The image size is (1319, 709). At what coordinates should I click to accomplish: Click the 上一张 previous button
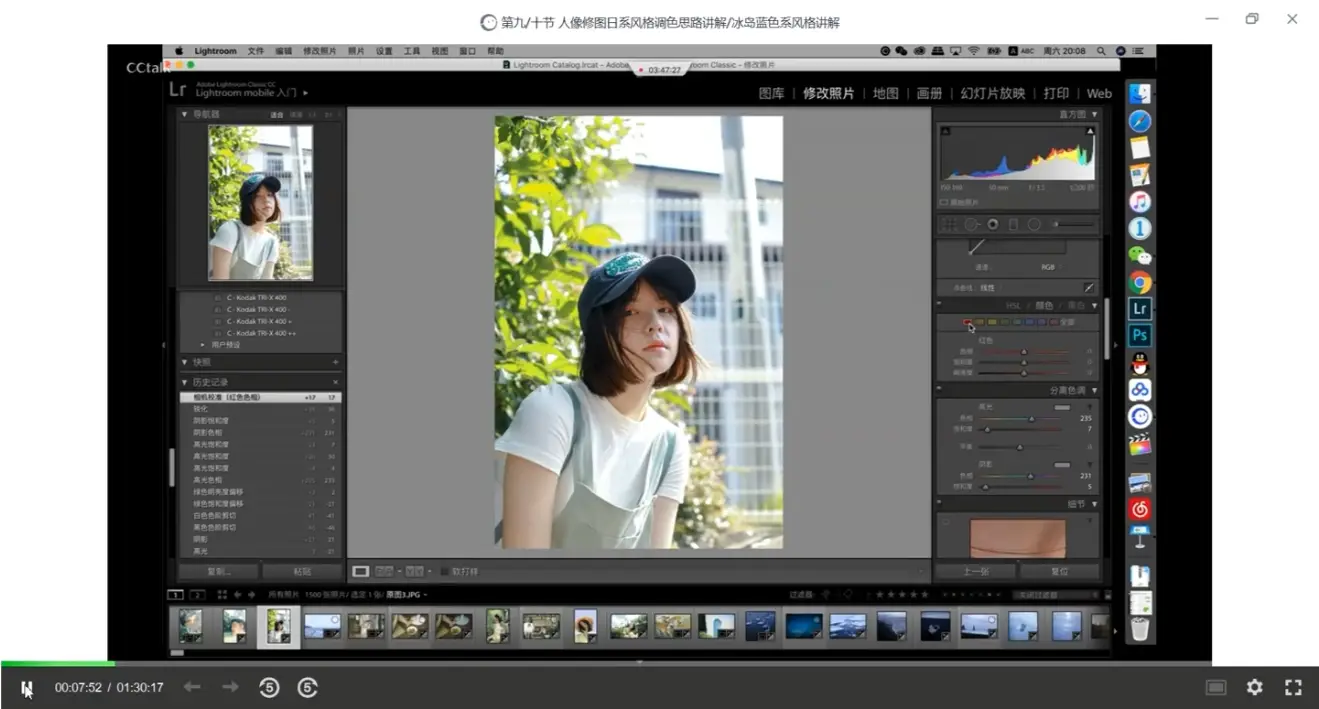click(975, 572)
